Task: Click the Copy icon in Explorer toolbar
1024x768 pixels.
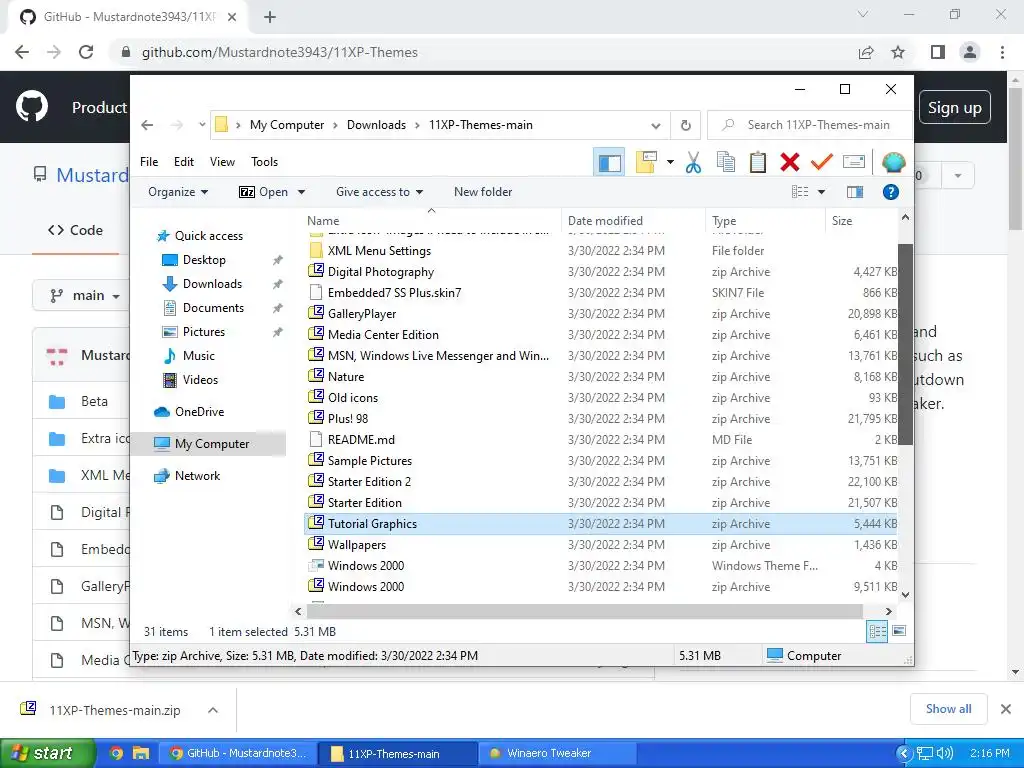Action: tap(726, 162)
